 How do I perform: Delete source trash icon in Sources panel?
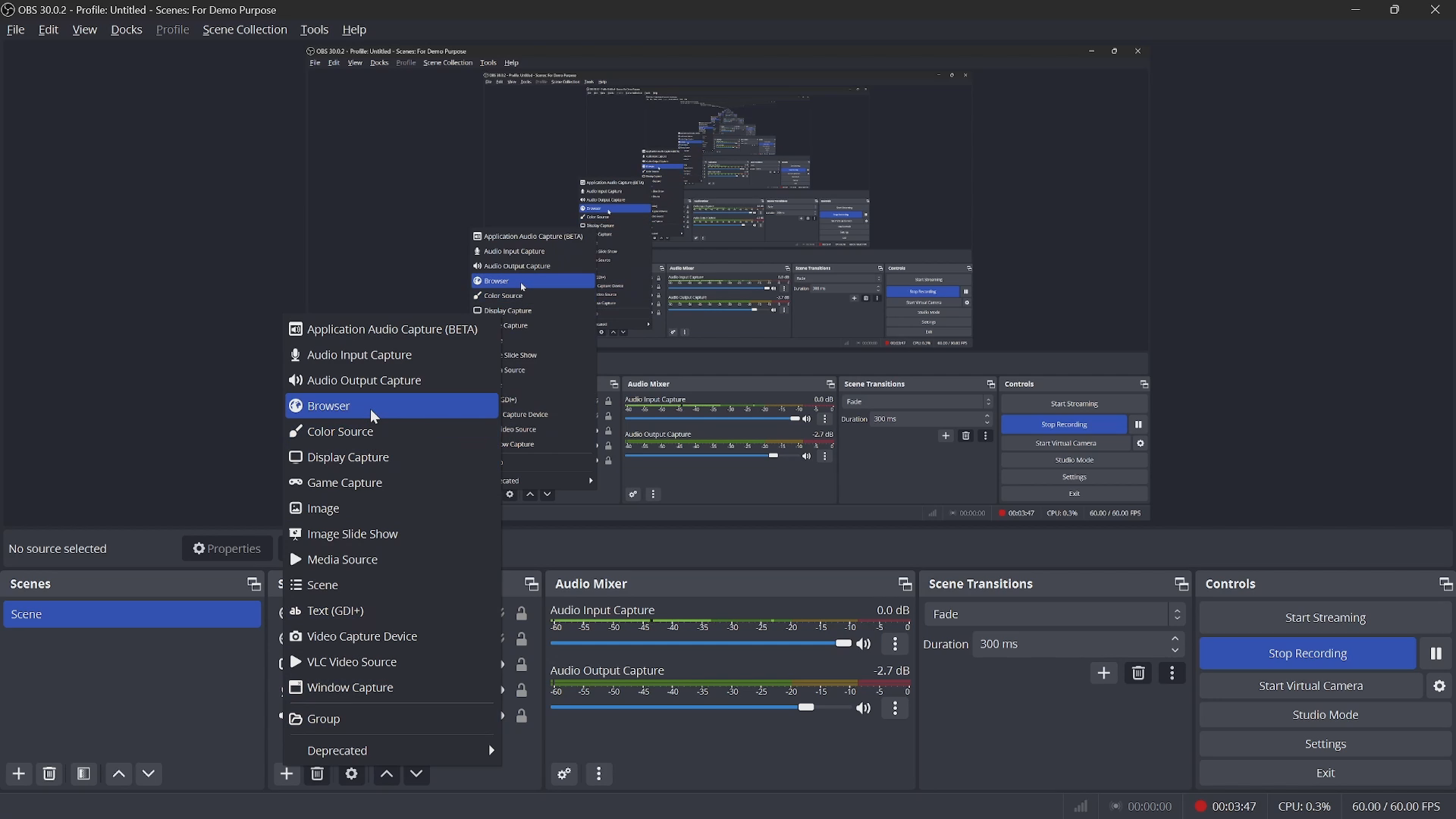(318, 774)
